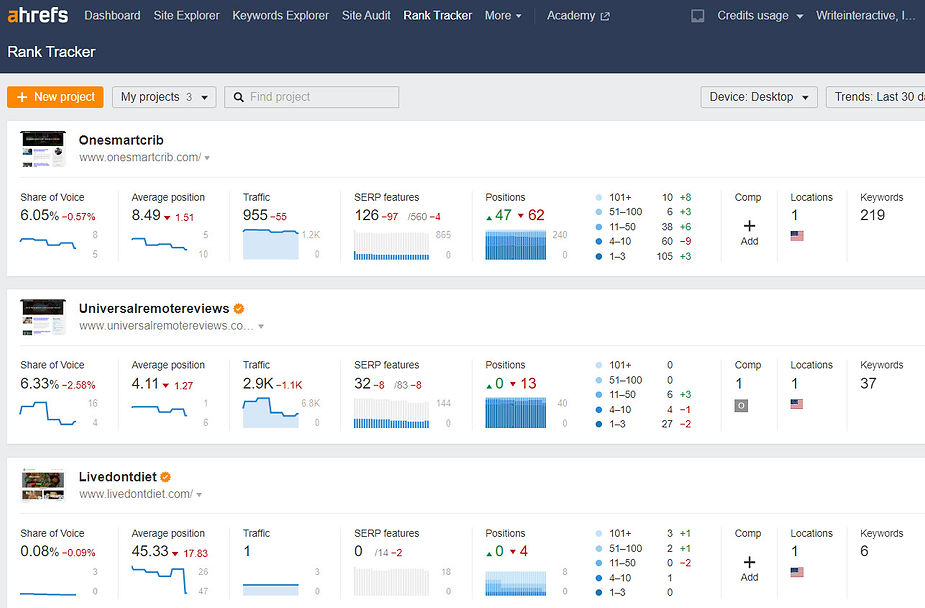
Task: Click Onesmartcrib Traffic value 955
Action: point(255,215)
